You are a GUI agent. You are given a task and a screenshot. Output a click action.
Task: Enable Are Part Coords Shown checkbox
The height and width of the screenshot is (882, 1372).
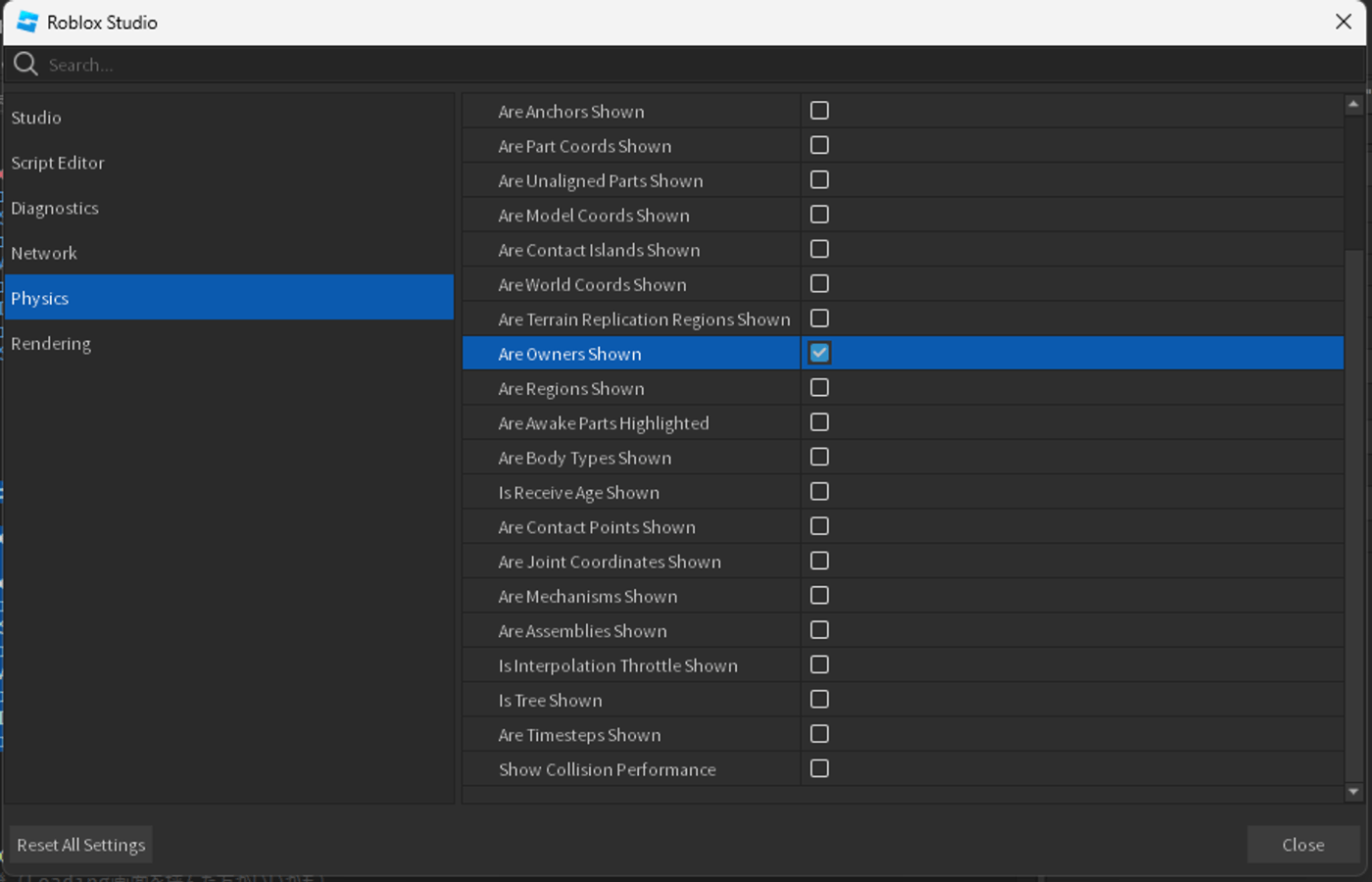819,145
